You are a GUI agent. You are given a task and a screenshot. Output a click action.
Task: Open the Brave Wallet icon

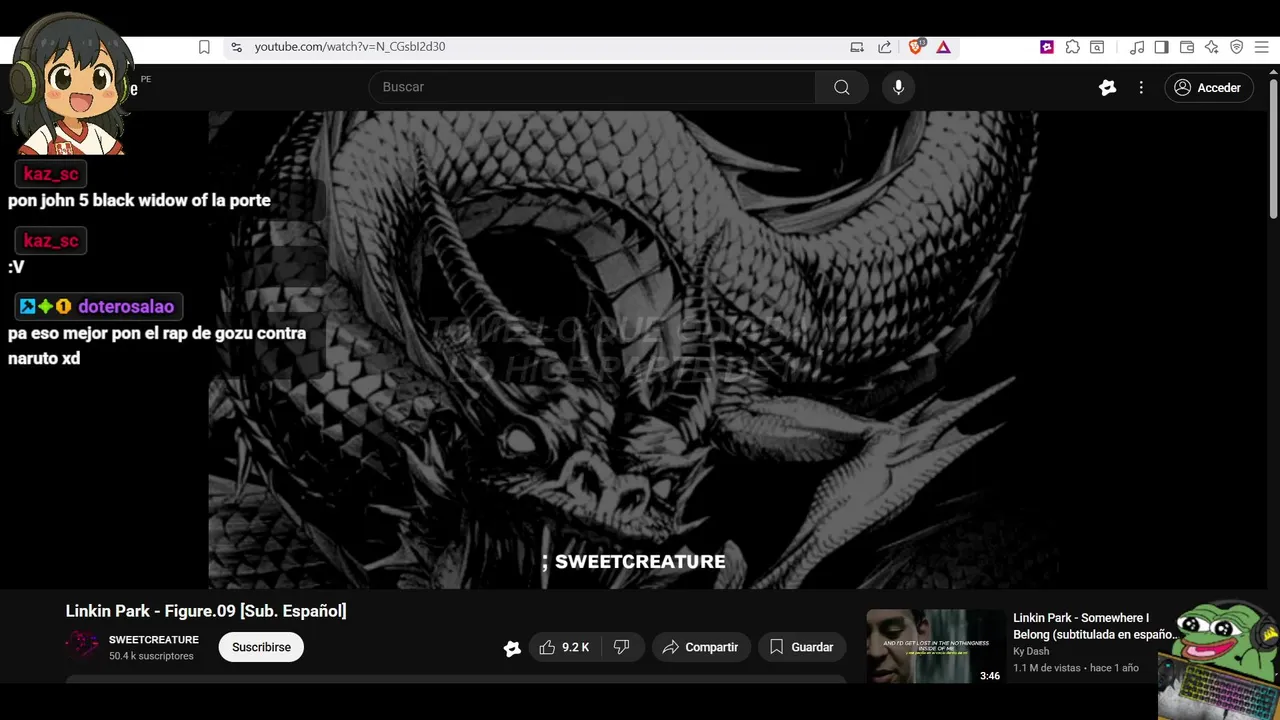[1187, 47]
